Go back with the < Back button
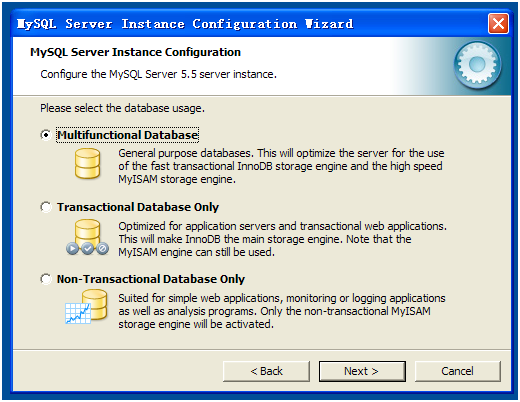520x402 pixels. click(x=266, y=371)
